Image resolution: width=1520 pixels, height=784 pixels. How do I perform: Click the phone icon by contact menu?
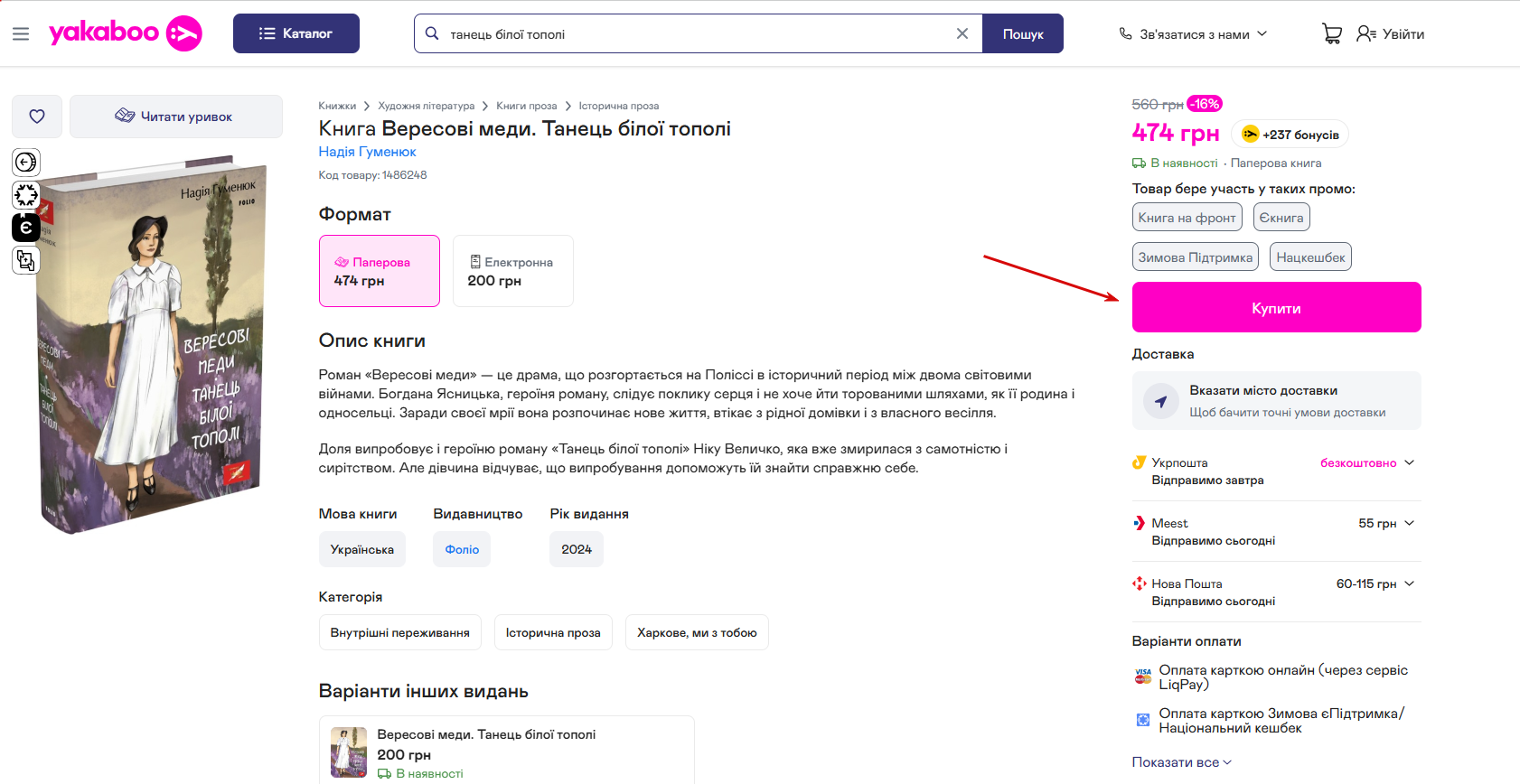pyautogui.click(x=1125, y=33)
